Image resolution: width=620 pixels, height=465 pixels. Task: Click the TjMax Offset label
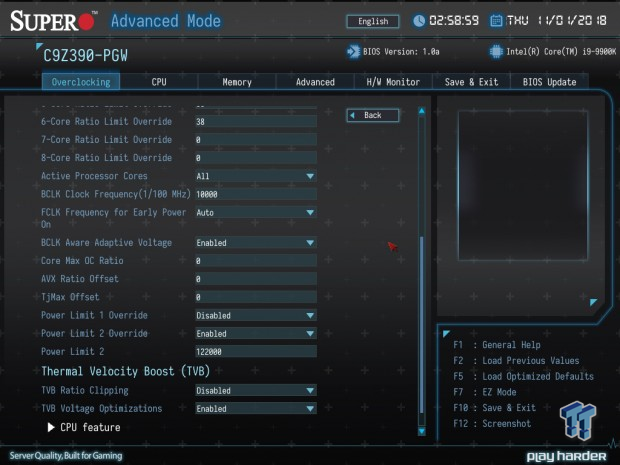70,297
